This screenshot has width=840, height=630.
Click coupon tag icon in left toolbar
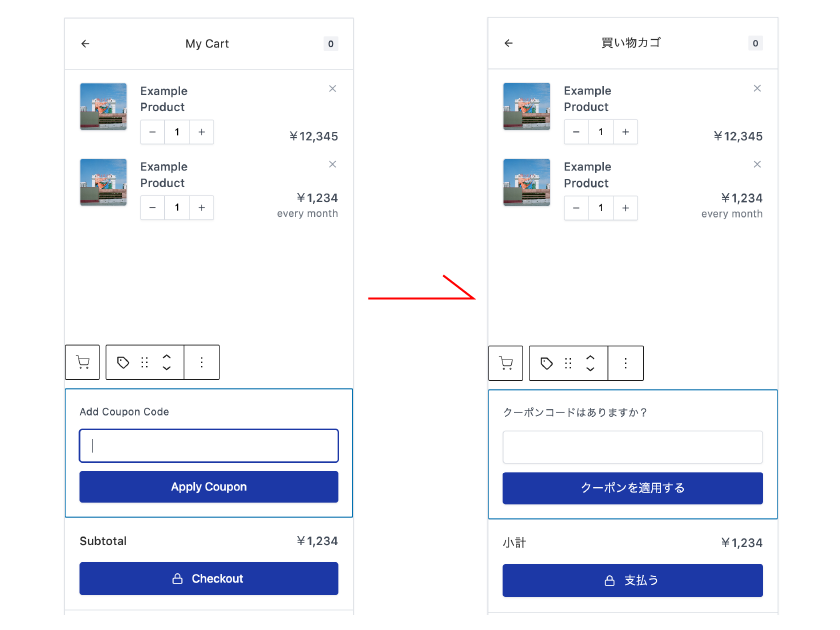point(123,363)
